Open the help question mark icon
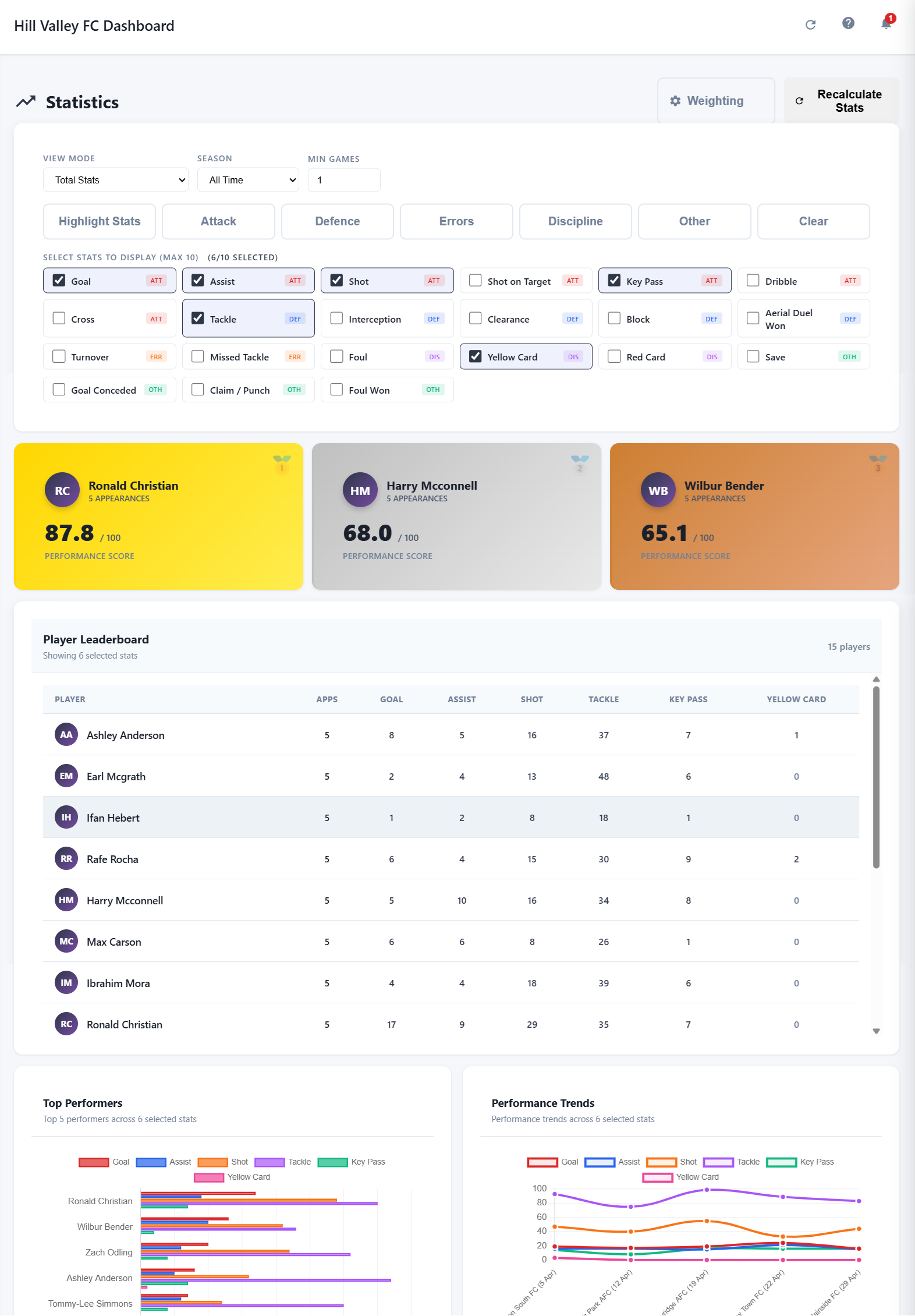Viewport: 915px width, 1316px height. (x=848, y=23)
